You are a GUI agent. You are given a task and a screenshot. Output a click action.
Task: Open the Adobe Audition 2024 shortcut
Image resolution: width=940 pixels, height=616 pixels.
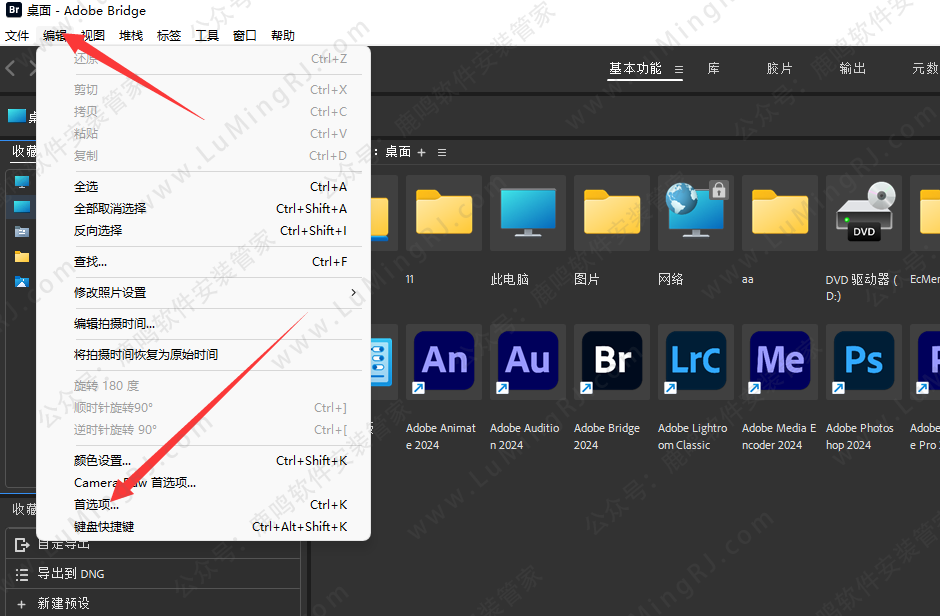tap(528, 360)
